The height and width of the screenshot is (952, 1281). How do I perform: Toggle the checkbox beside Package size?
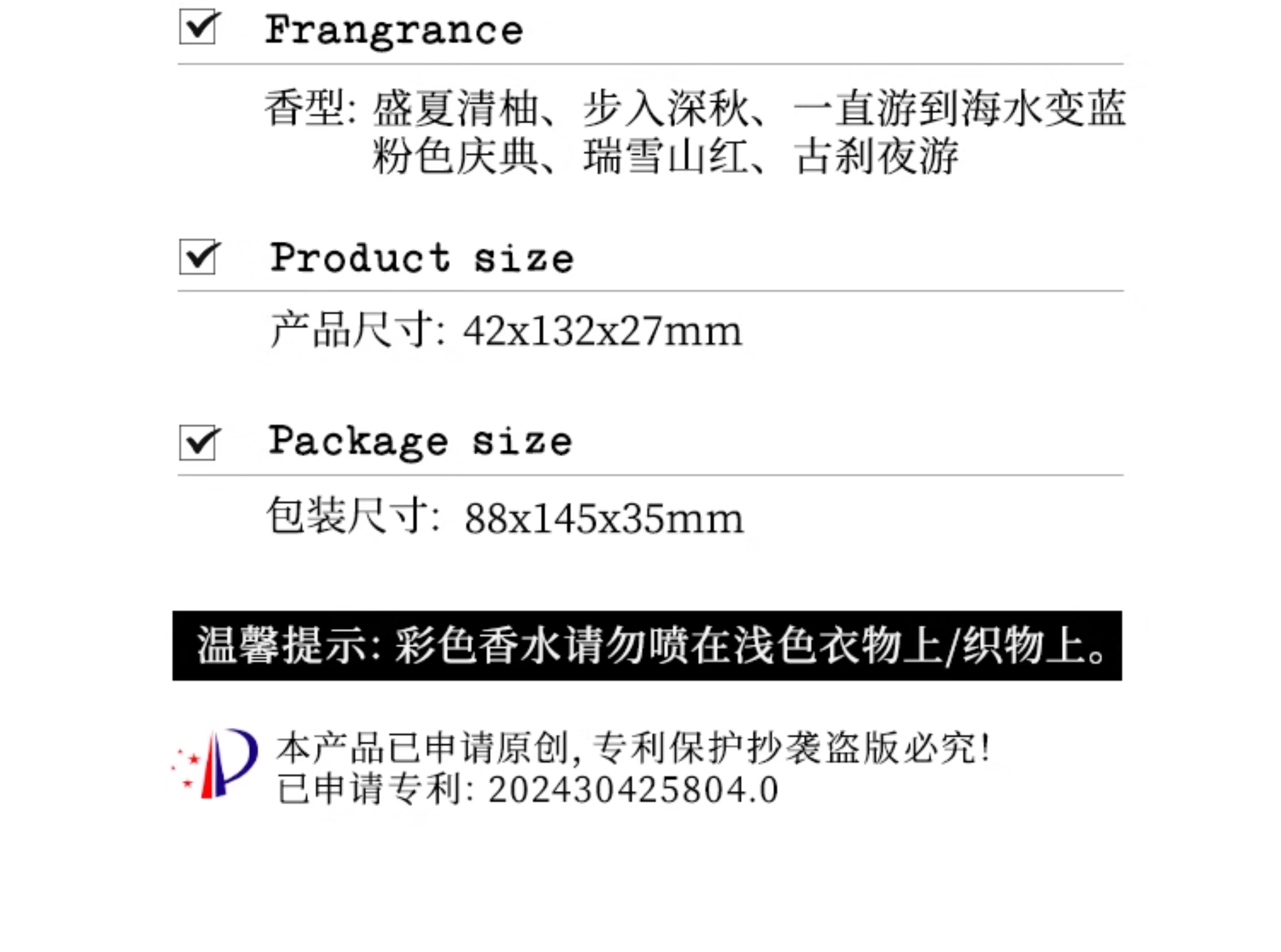click(x=197, y=442)
